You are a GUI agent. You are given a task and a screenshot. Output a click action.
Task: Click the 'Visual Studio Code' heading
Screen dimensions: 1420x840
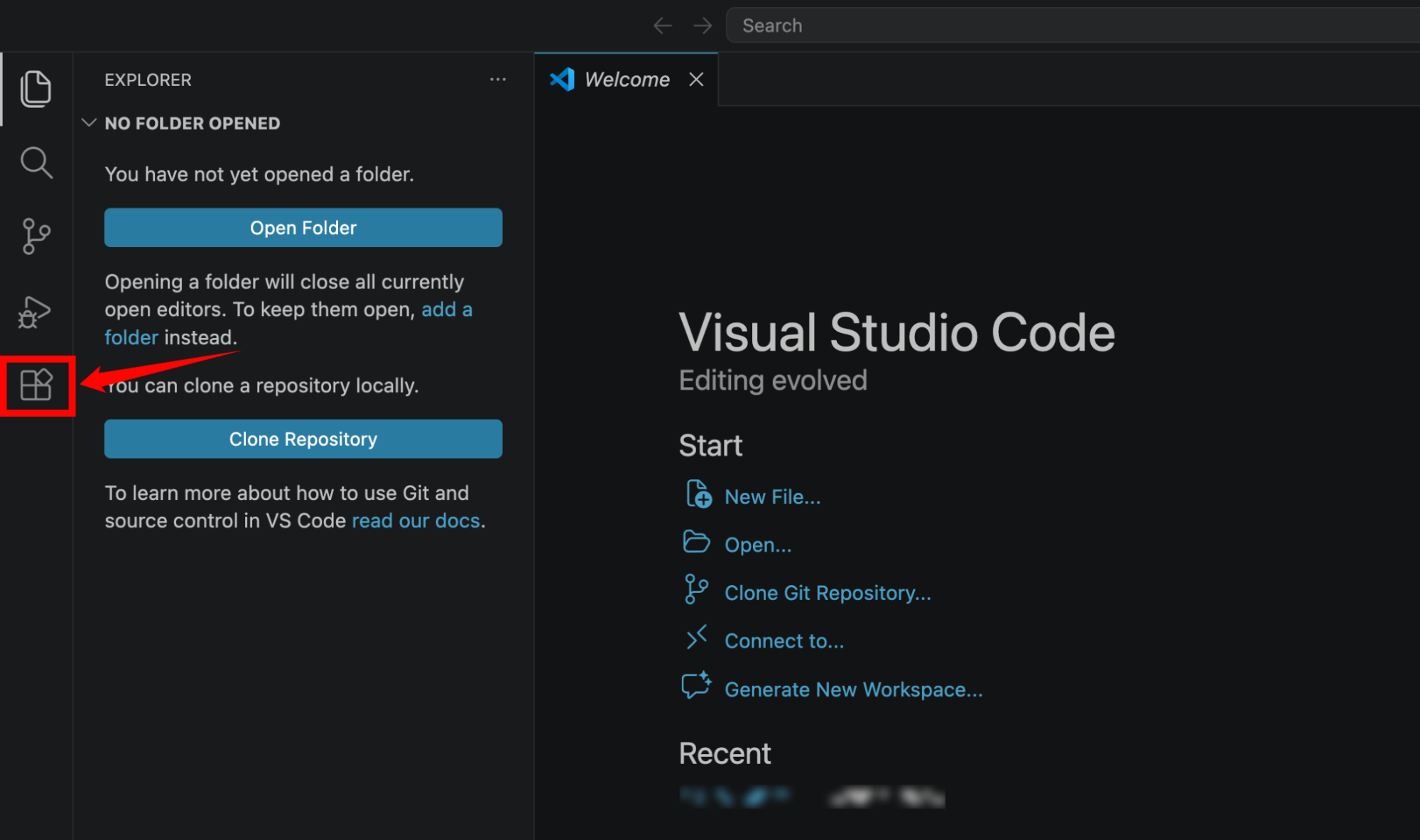(x=897, y=332)
